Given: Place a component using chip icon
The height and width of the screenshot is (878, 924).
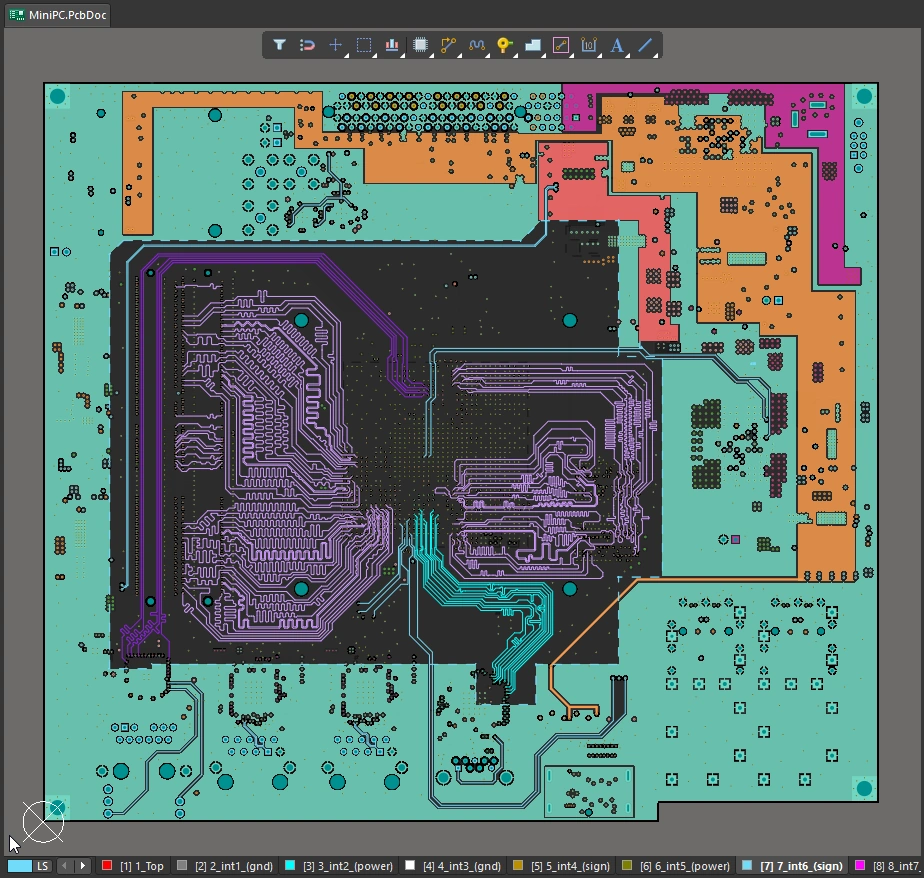Looking at the screenshot, I should (x=420, y=45).
